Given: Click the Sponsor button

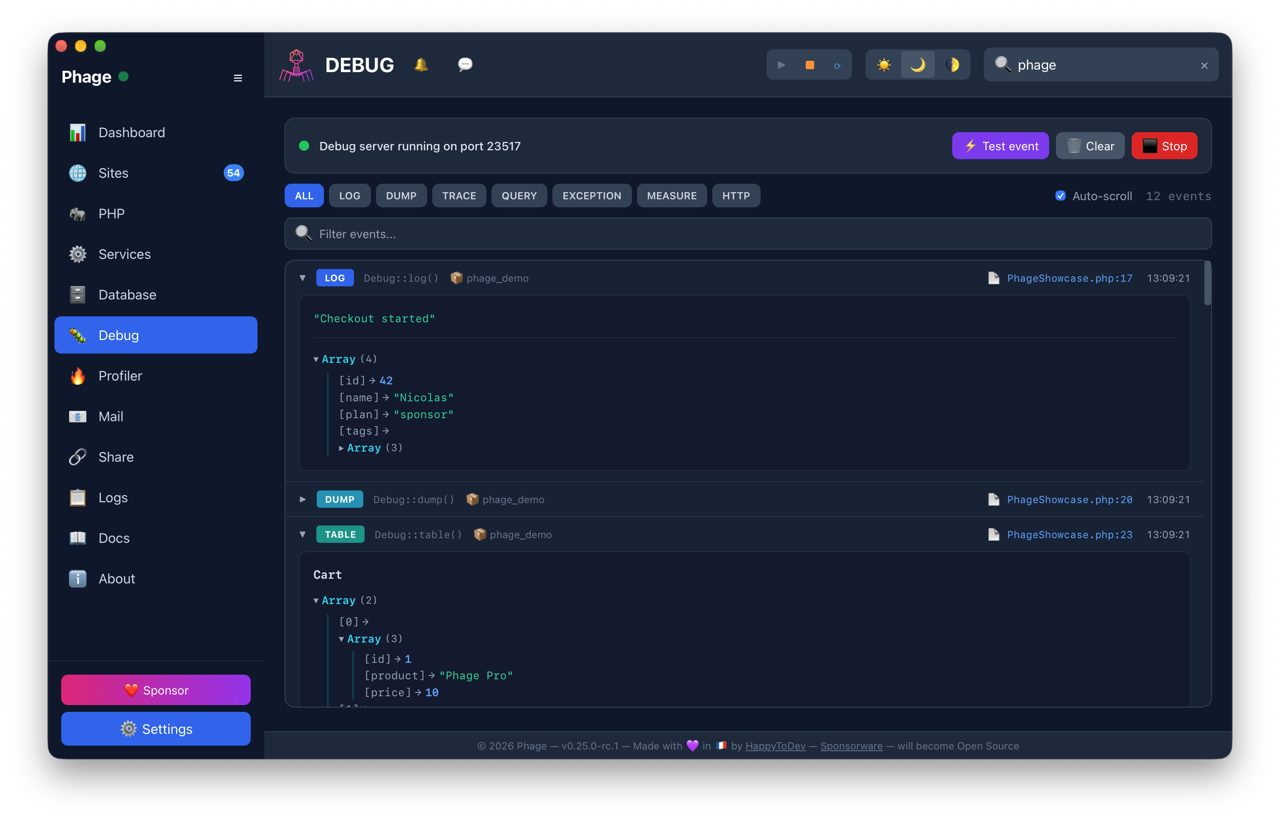Looking at the screenshot, I should pos(156,690).
